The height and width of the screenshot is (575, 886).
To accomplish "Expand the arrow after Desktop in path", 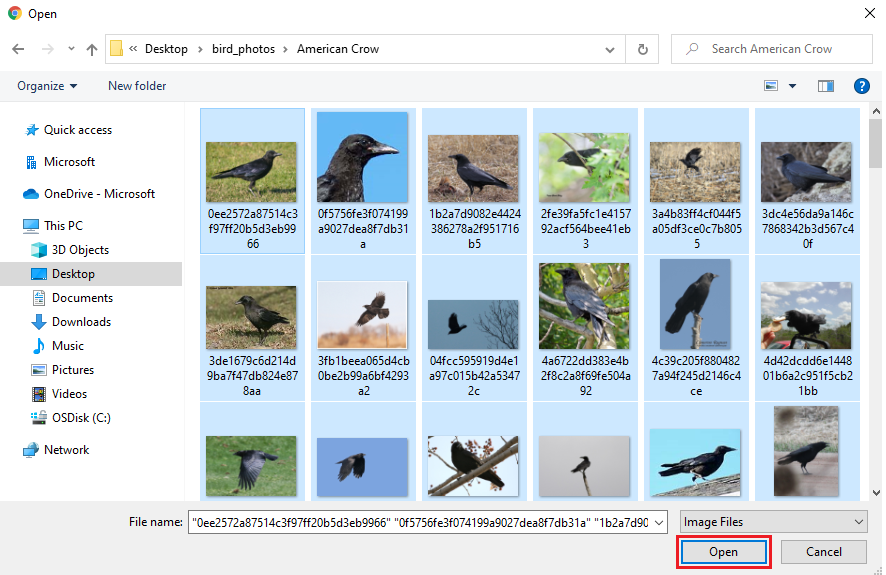I will click(x=200, y=49).
